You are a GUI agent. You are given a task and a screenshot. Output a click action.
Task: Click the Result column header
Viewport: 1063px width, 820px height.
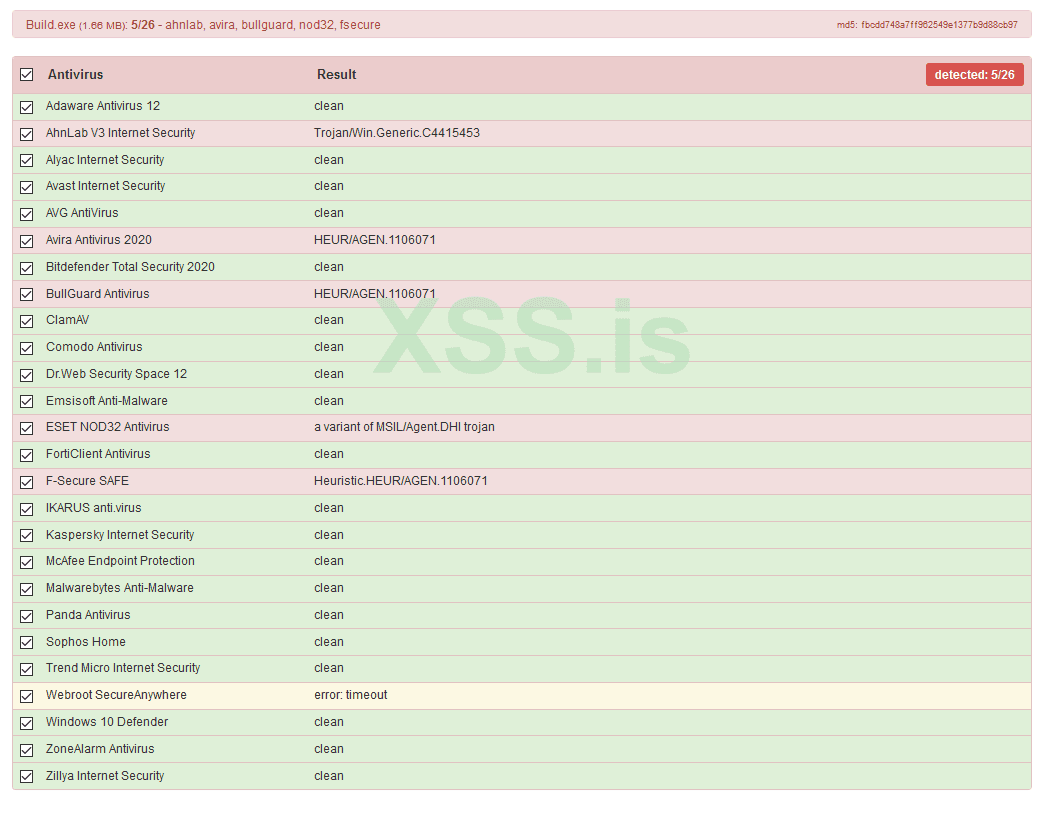pyautogui.click(x=336, y=75)
